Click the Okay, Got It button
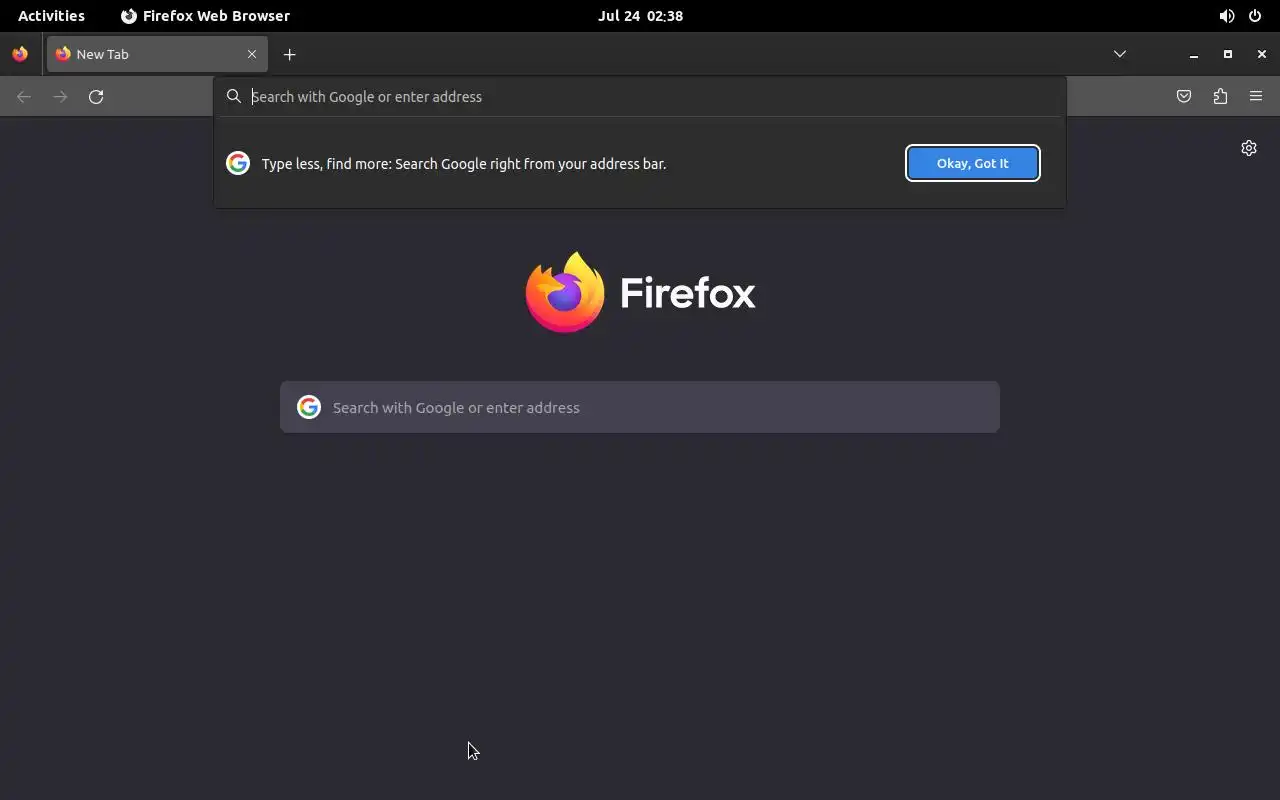1280x800 pixels. click(973, 163)
